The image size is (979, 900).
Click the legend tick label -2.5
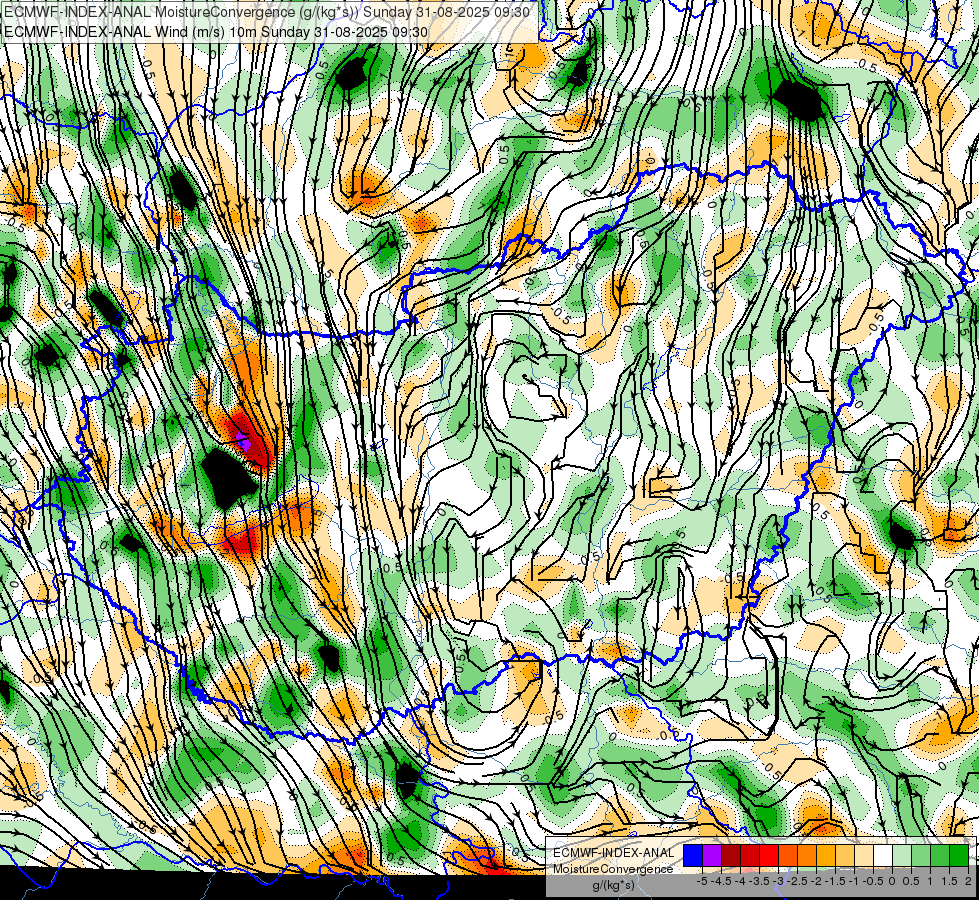(x=797, y=881)
